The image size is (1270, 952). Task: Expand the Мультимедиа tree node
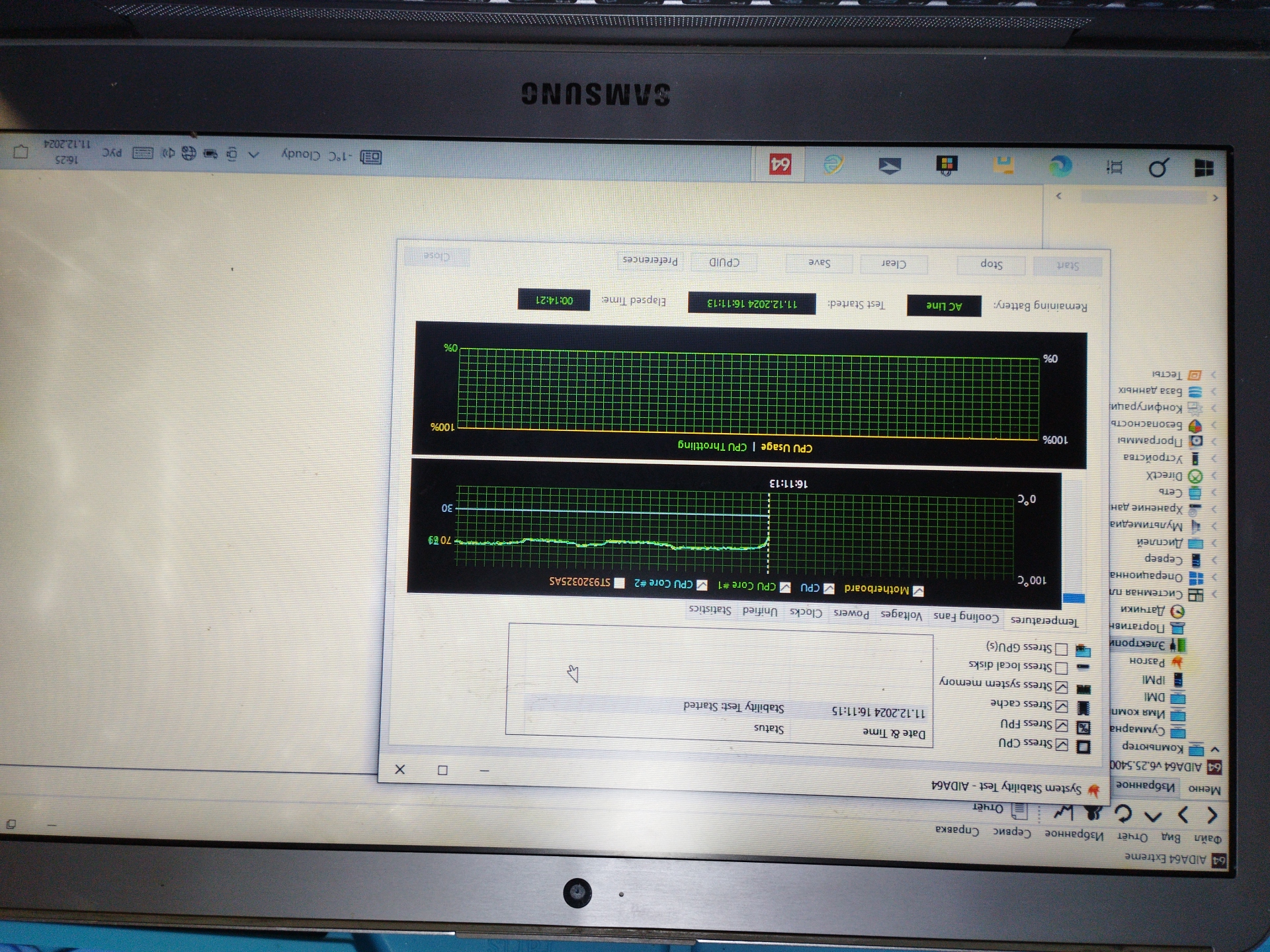coord(1214,526)
